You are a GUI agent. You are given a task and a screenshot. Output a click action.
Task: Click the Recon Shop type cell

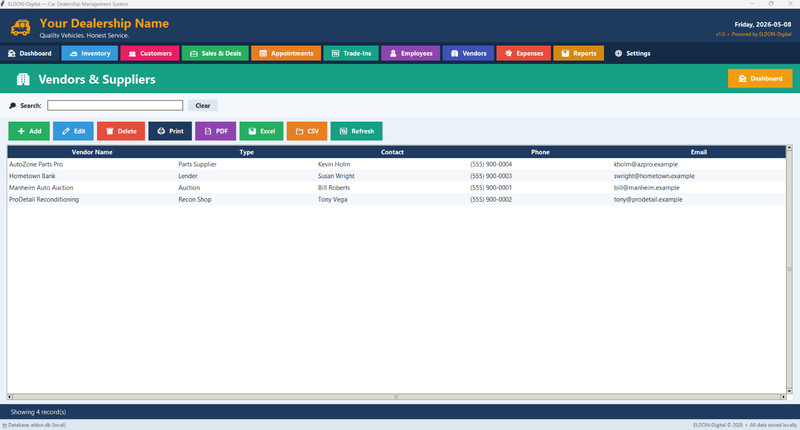click(195, 199)
